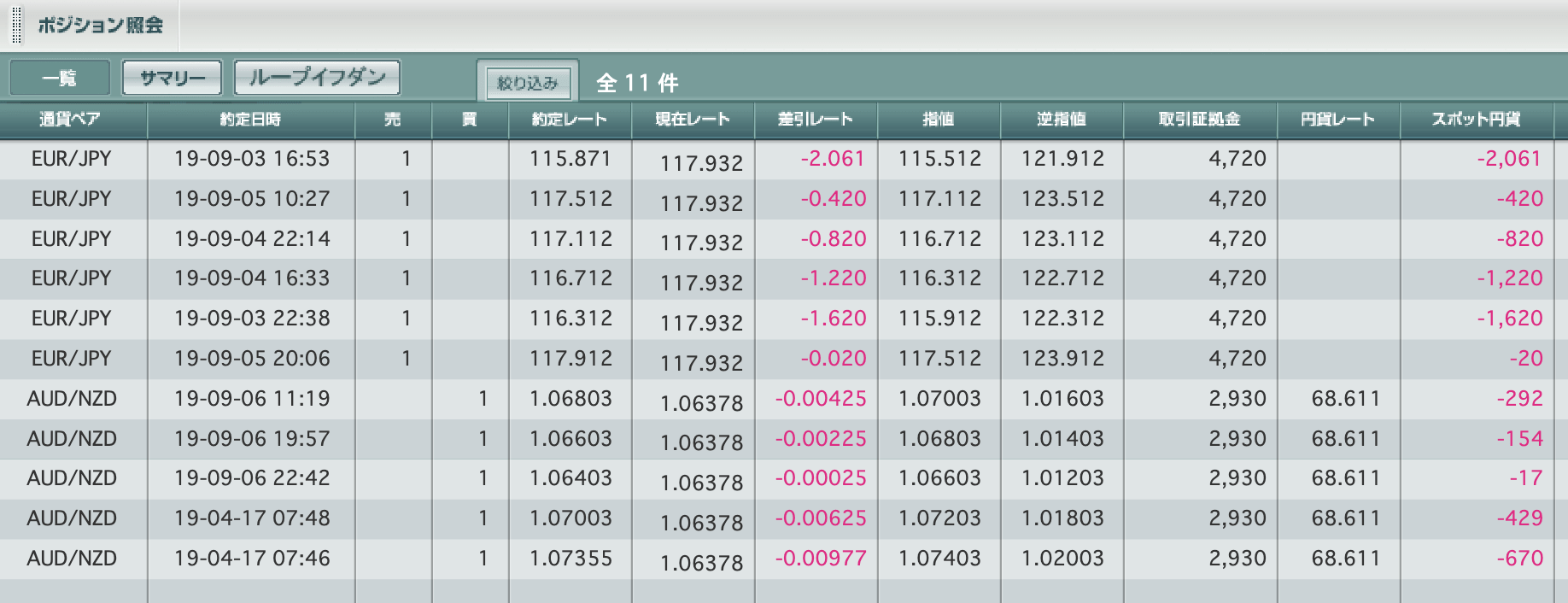
Task: Click the 買 column header
Action: (470, 120)
